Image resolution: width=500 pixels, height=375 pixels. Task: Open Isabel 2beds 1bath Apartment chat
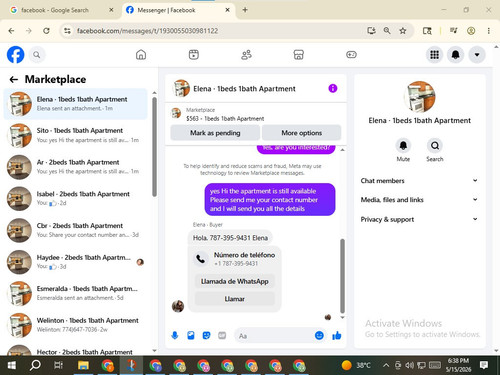[76, 198]
